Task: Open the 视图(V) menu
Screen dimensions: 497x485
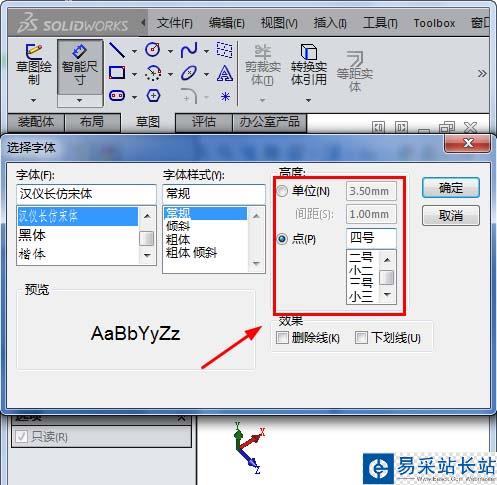Action: (279, 23)
